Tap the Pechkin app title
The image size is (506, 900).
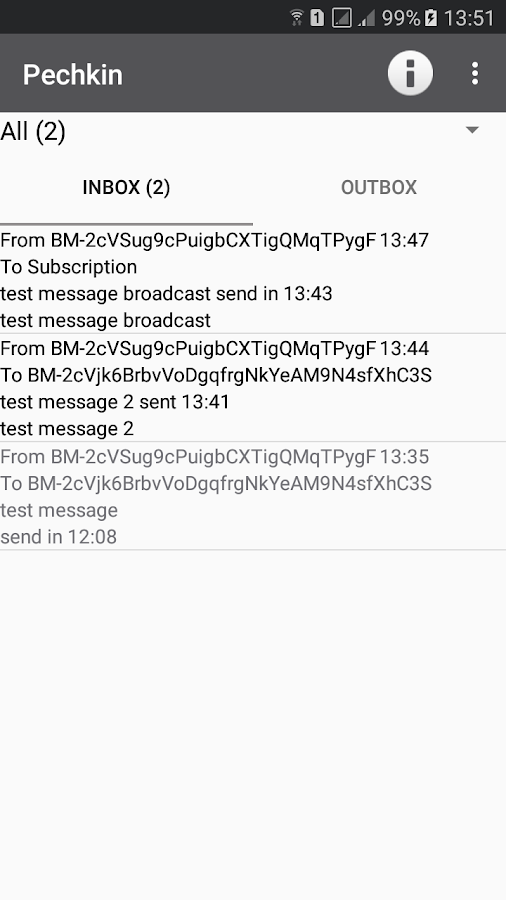pyautogui.click(x=73, y=75)
